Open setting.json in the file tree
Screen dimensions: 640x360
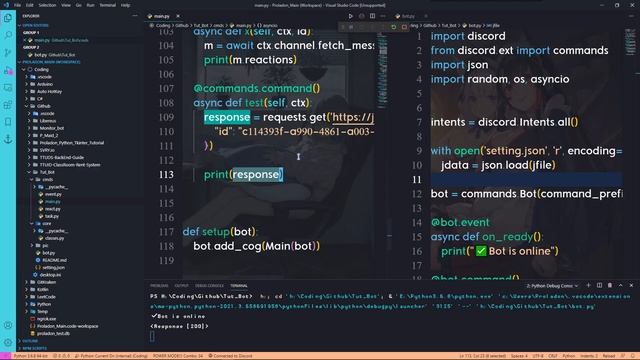pos(53,268)
